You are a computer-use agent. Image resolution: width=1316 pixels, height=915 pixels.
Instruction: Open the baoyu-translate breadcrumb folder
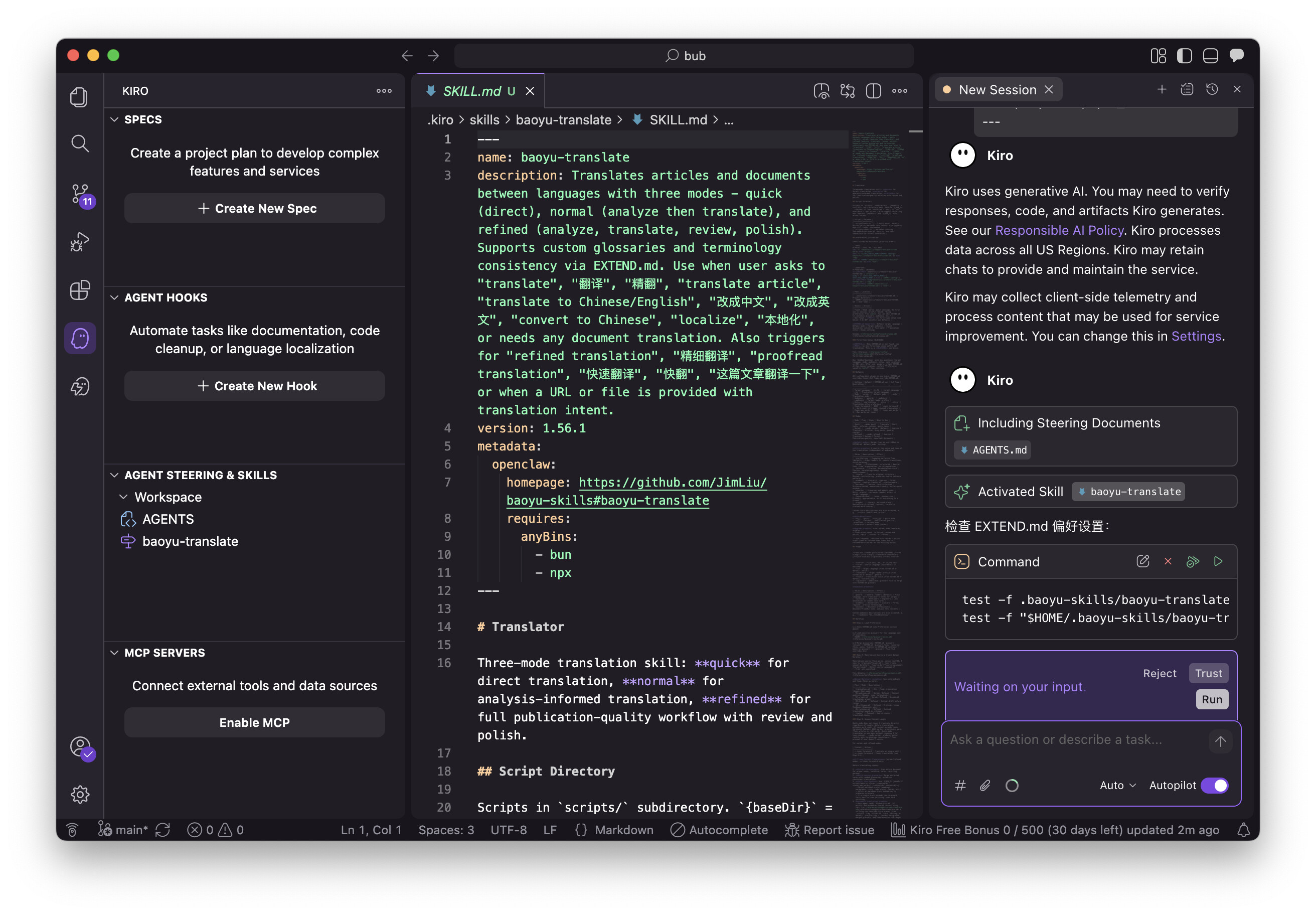pos(563,120)
